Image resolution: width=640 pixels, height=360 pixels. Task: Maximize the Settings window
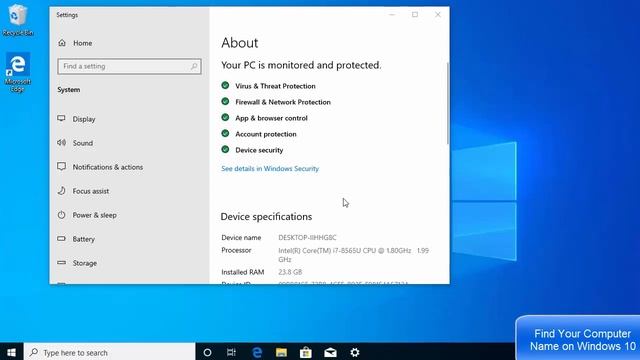point(415,15)
